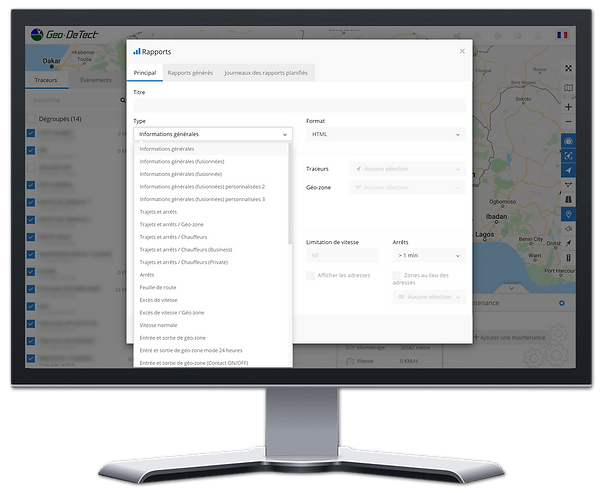Choose Arrêts option in type list

click(210, 275)
